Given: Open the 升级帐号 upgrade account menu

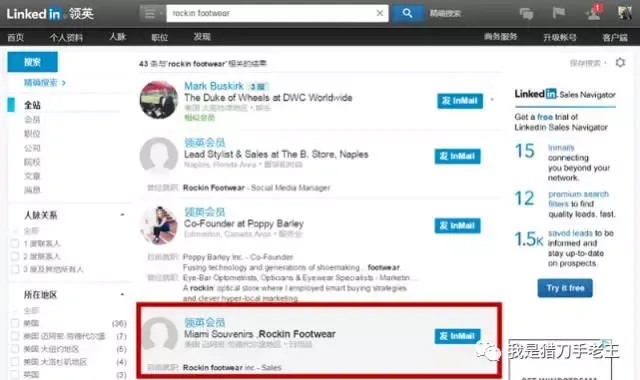Looking at the screenshot, I should 560,38.
